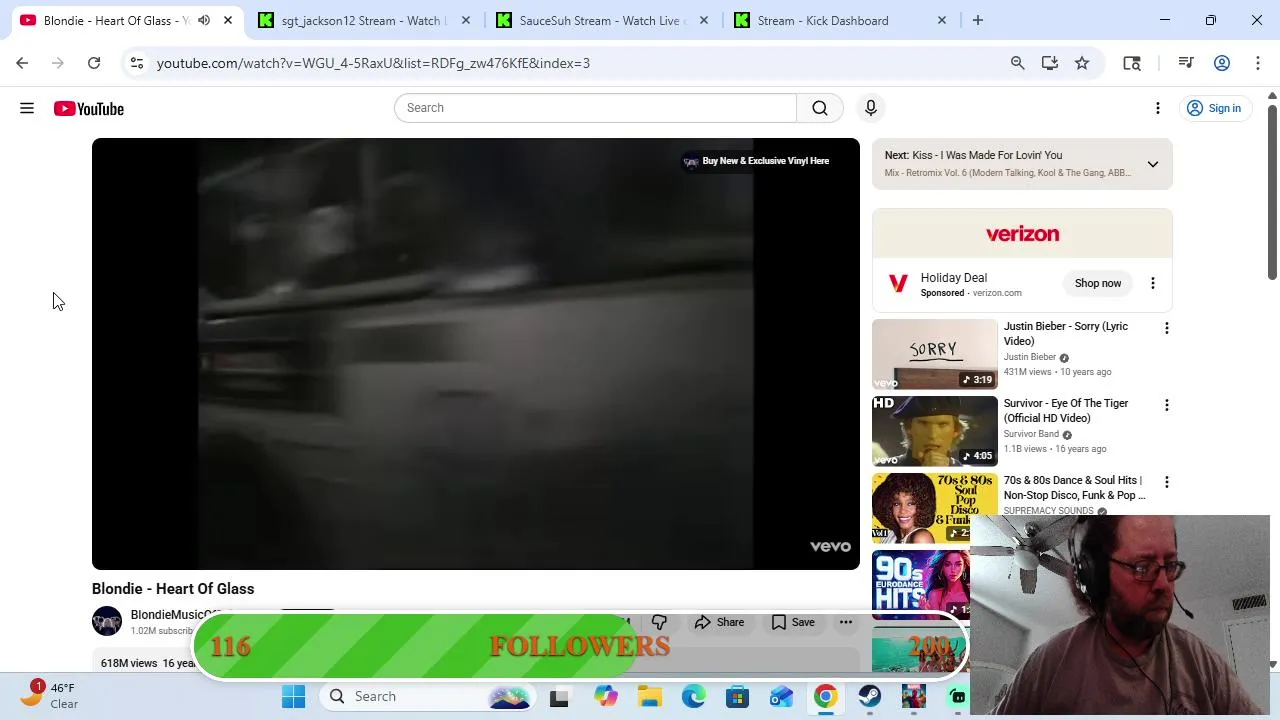Open Task View on the taskbar
Screen dimensions: 1280x720
tap(559, 696)
